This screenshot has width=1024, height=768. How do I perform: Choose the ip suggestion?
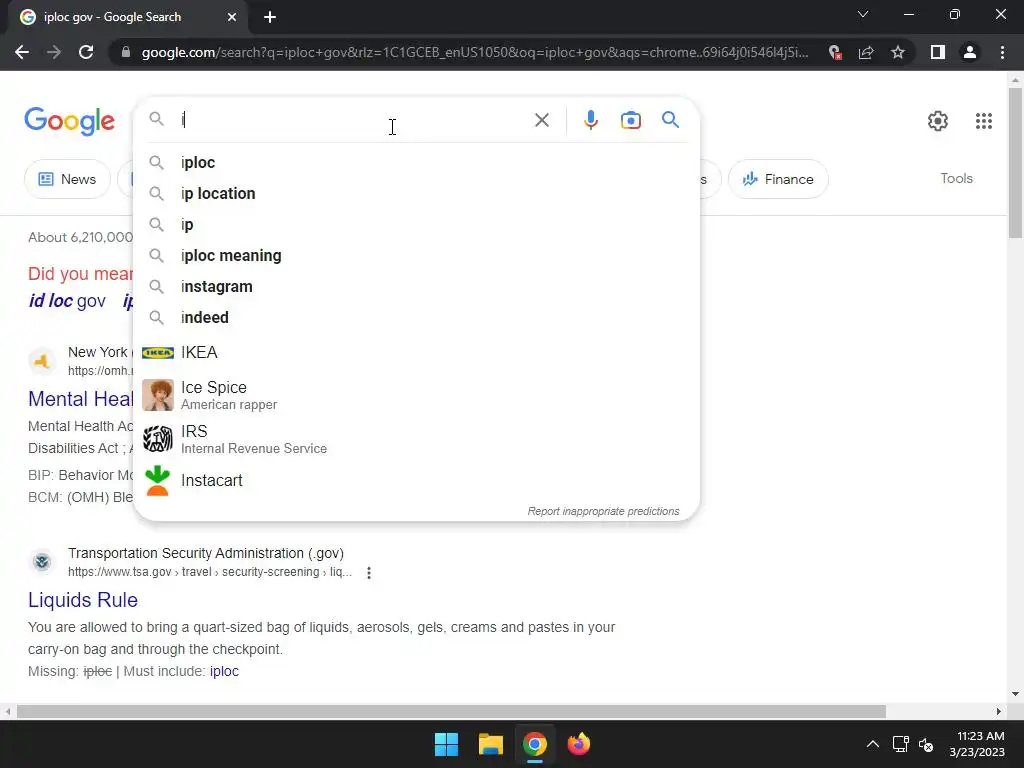tap(416, 225)
